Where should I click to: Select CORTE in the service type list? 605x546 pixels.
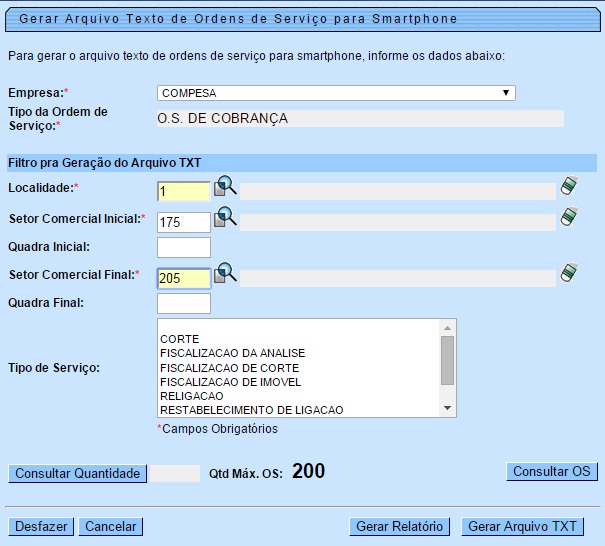click(x=180, y=340)
